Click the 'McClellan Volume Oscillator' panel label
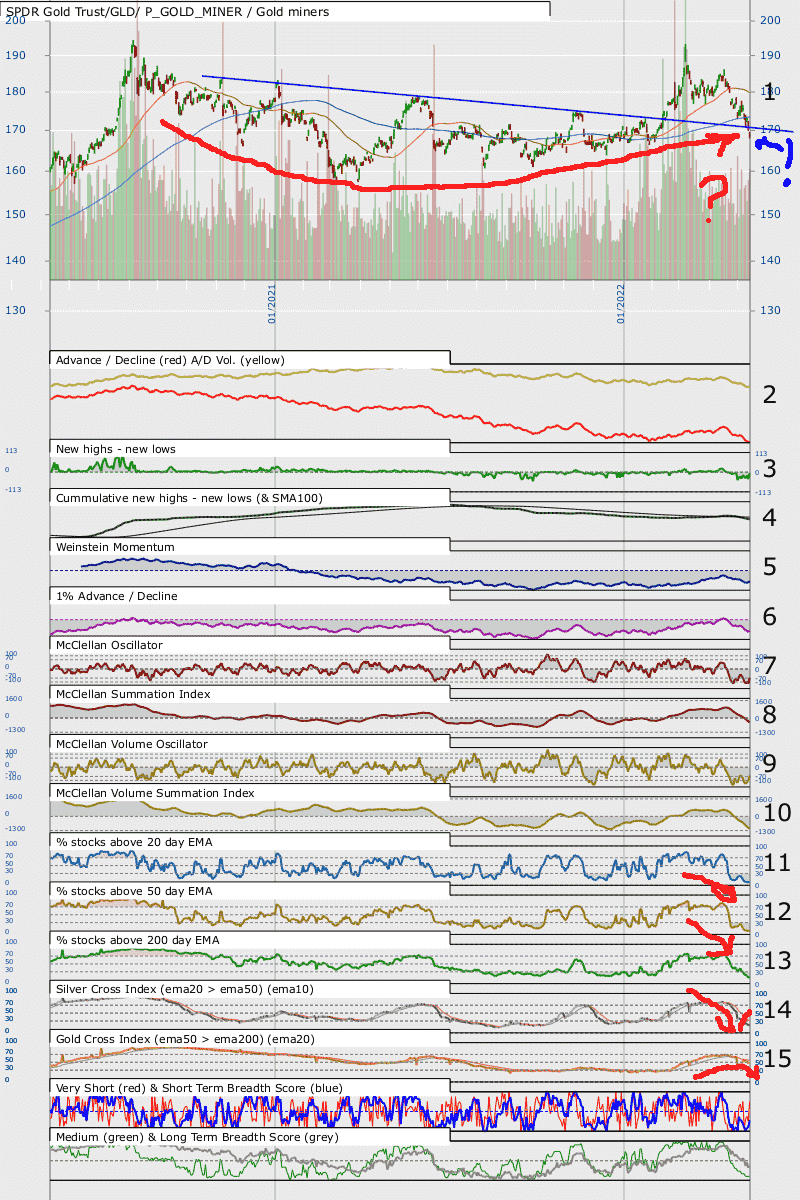Viewport: 800px width, 1200px height. click(132, 744)
